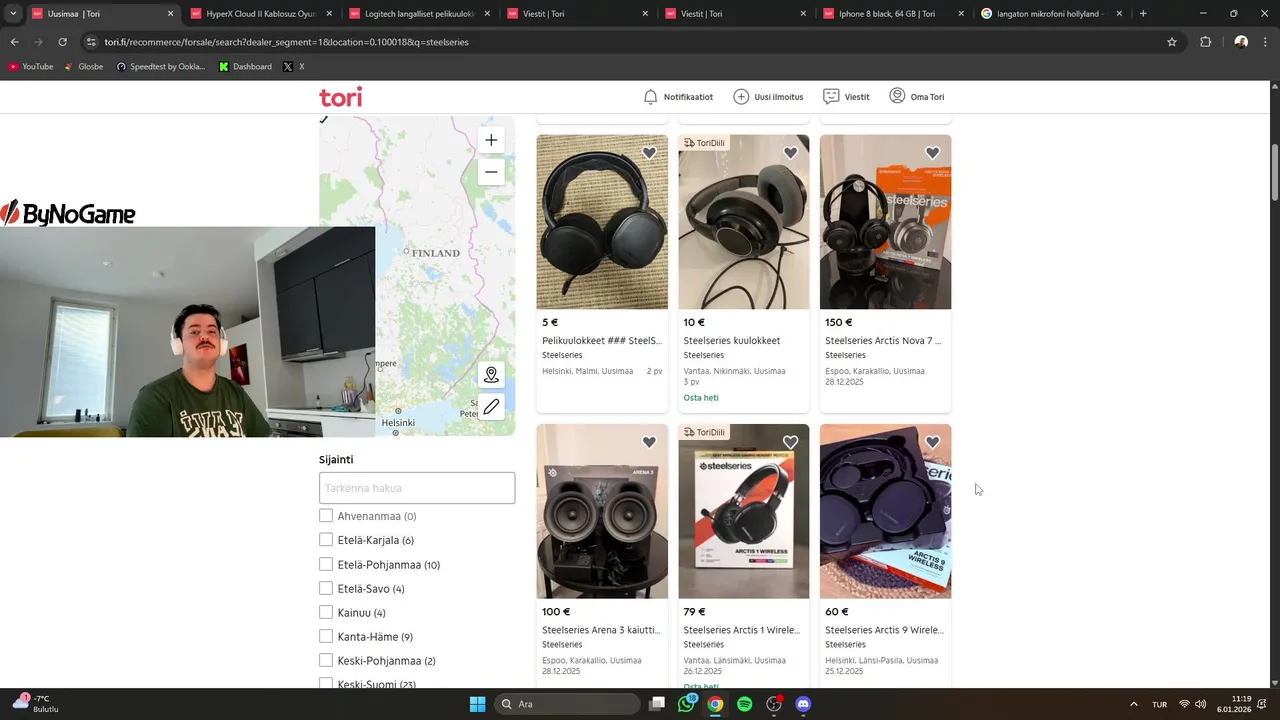The width and height of the screenshot is (1280, 720).
Task: Switch to the langaton mikrofoni hollyland tab
Action: point(1052,14)
